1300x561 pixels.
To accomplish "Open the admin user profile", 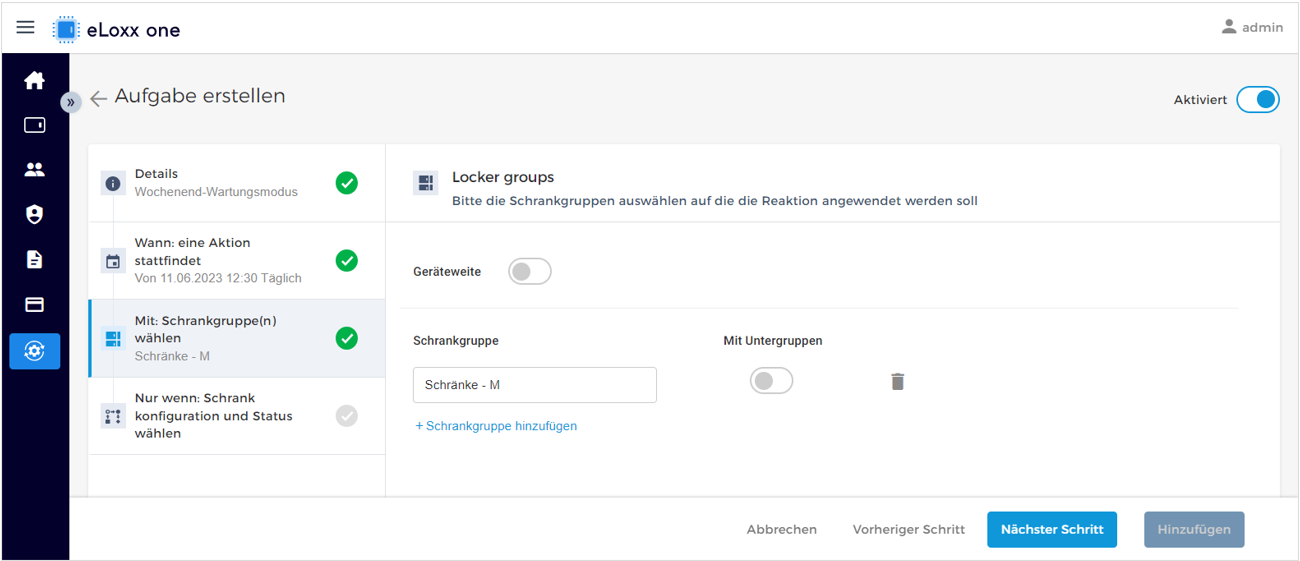I will click(x=1252, y=27).
